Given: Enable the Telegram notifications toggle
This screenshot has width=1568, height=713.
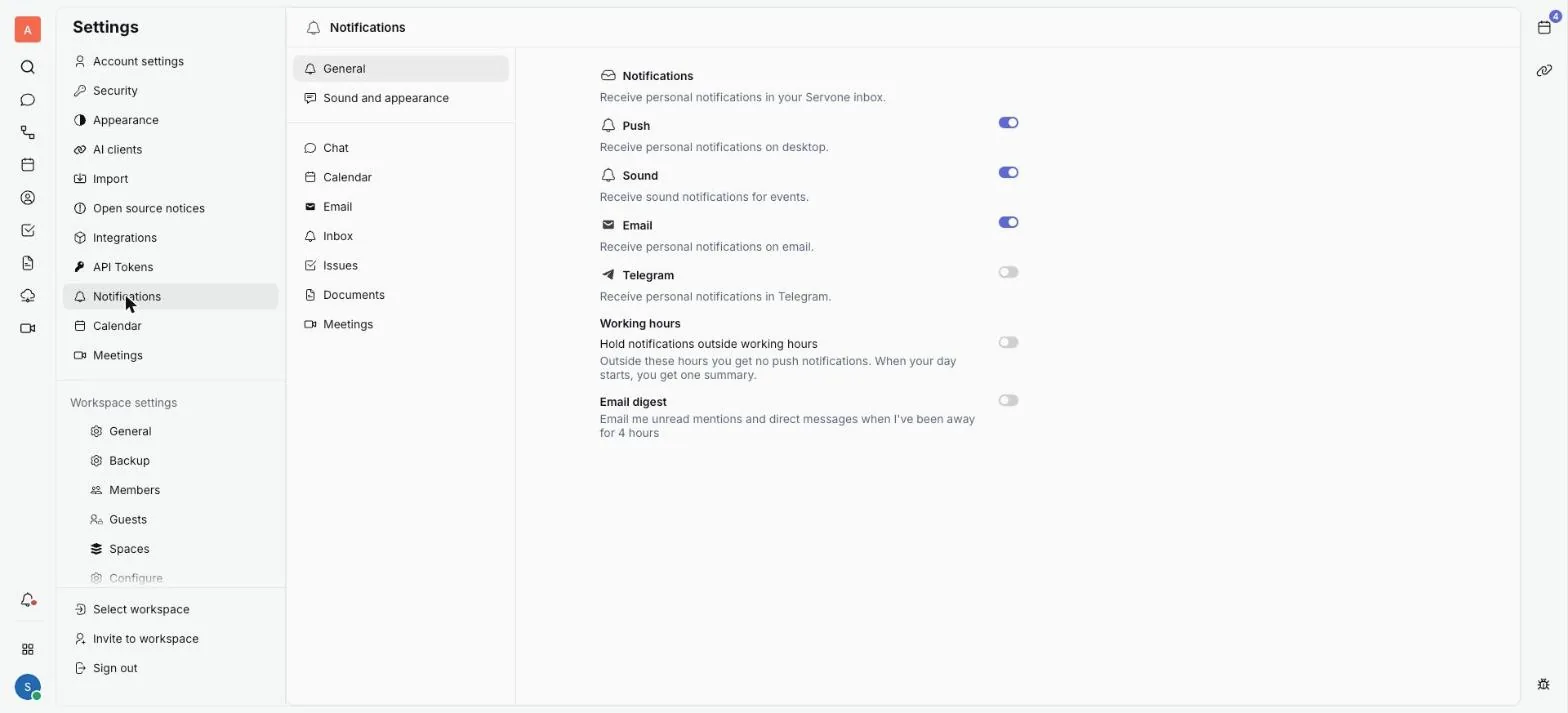Looking at the screenshot, I should (1008, 272).
